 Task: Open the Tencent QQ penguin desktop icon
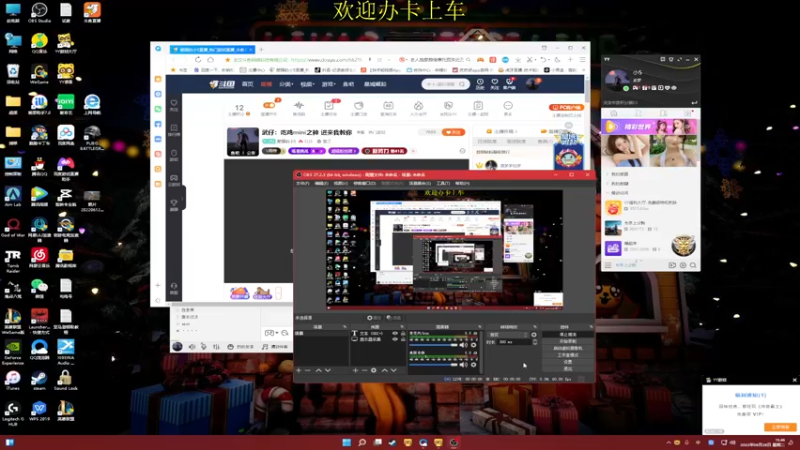click(x=39, y=166)
